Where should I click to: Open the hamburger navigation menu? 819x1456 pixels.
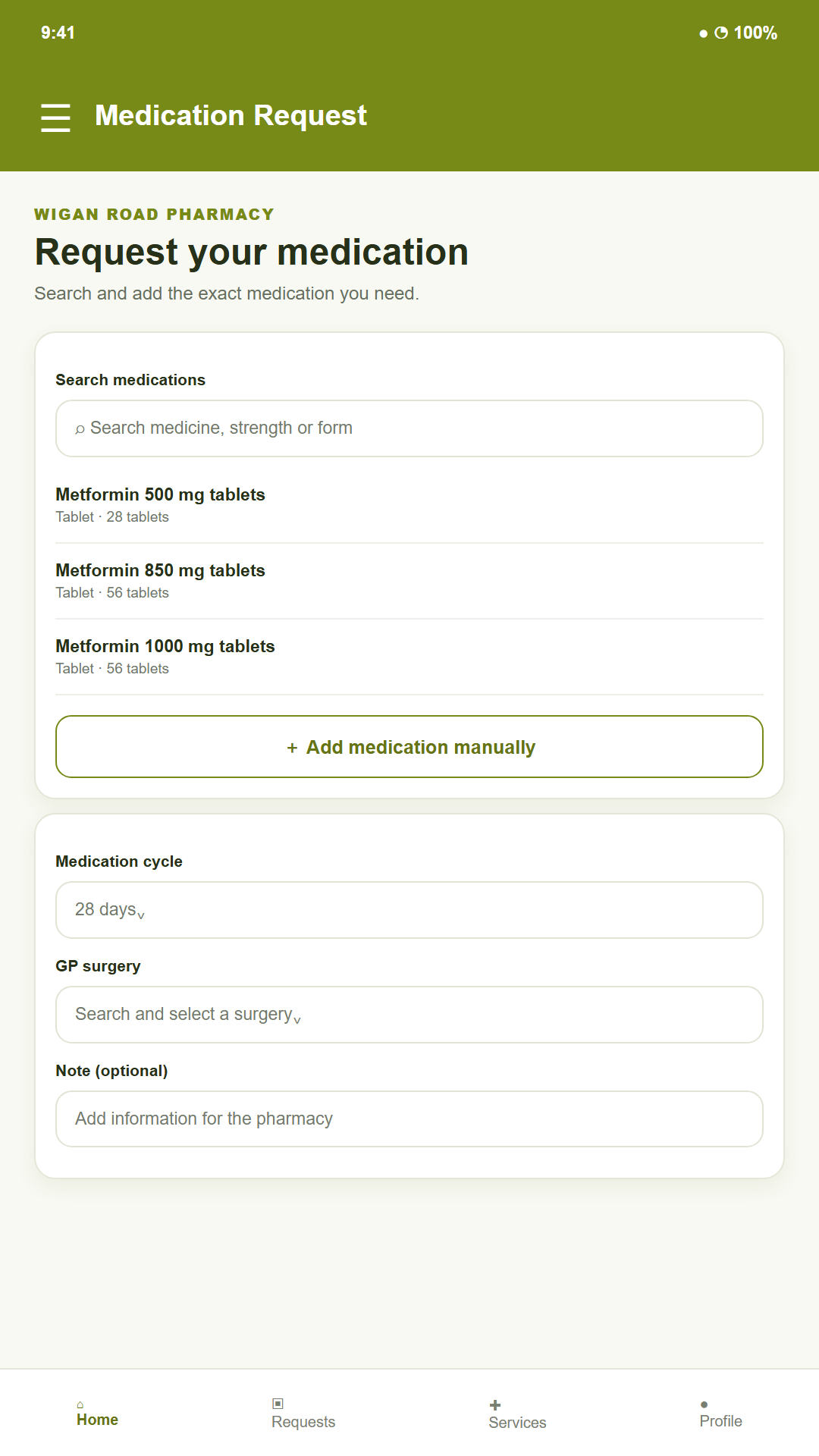55,118
